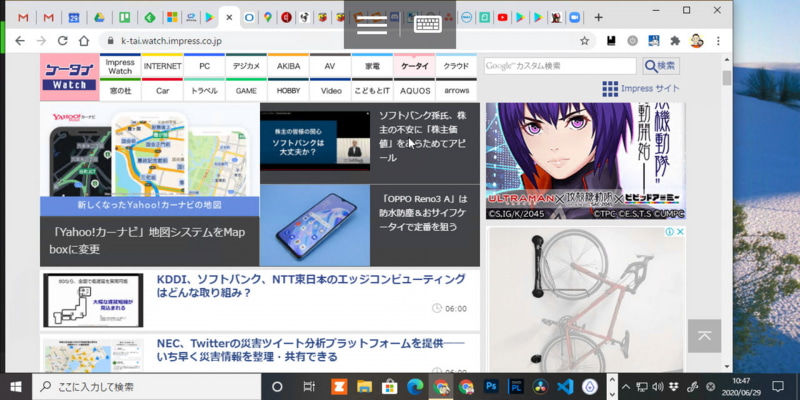Image resolution: width=800 pixels, height=400 pixels.
Task: Open the Windows Start menu
Action: pos(16,387)
